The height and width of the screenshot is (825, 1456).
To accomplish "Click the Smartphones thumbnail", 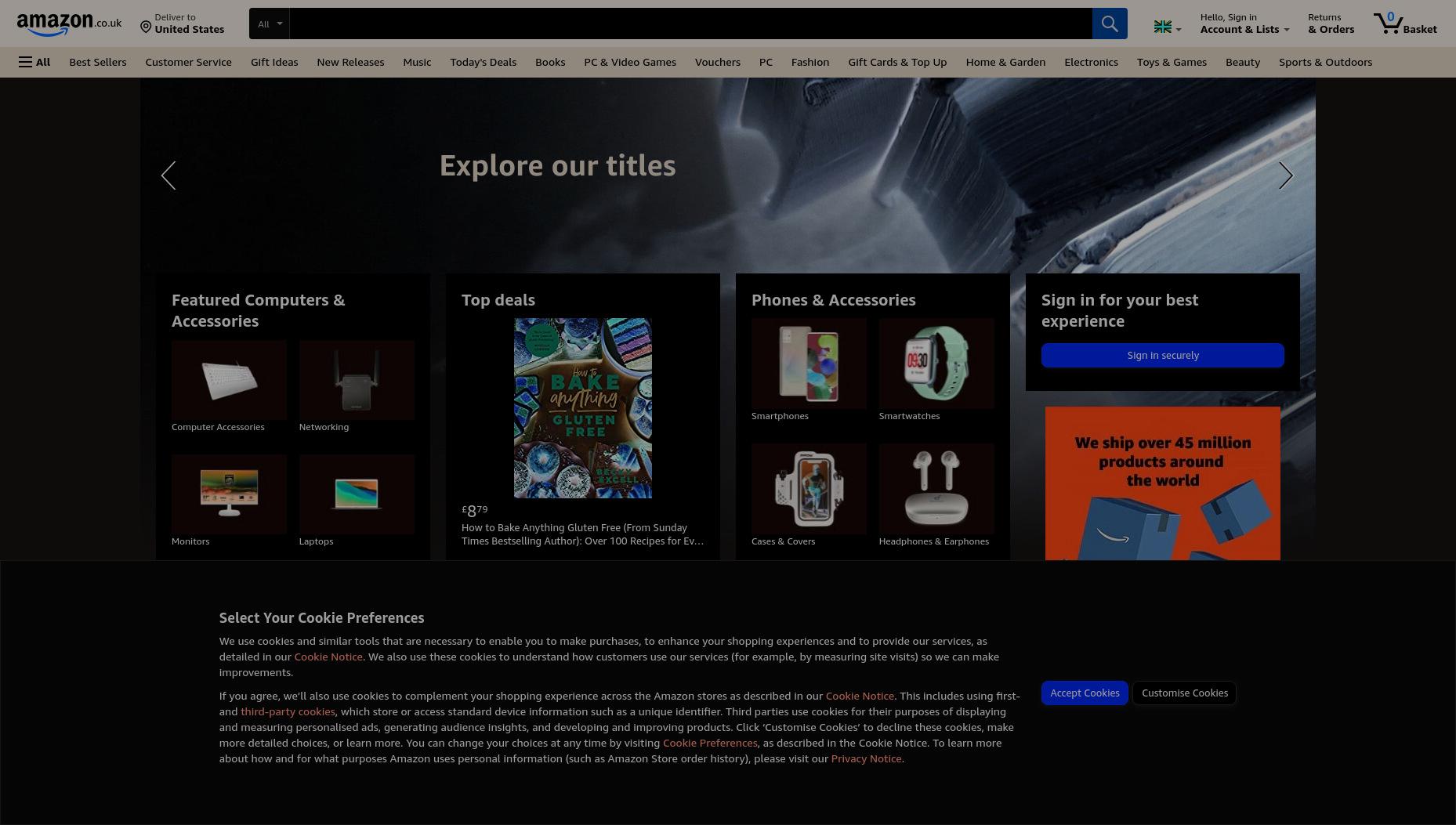I will tap(809, 364).
